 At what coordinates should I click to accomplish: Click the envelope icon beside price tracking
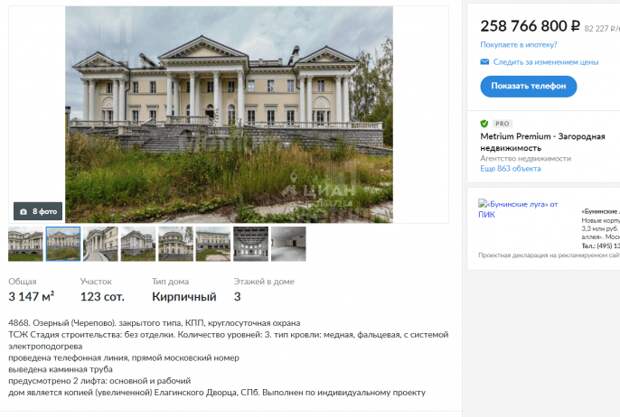tap(484, 62)
